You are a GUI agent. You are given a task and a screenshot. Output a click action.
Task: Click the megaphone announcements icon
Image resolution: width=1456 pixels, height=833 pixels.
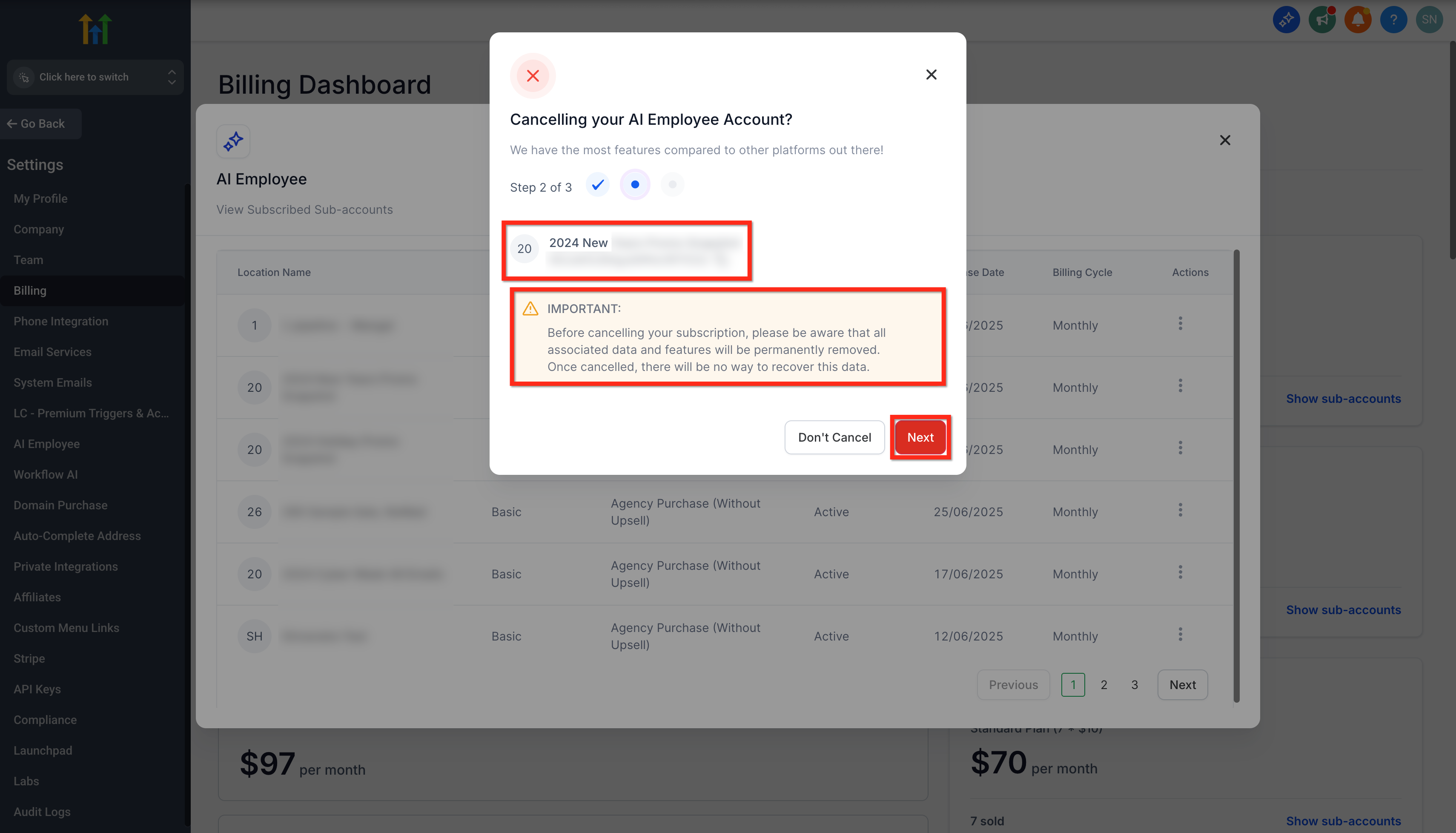[1321, 20]
